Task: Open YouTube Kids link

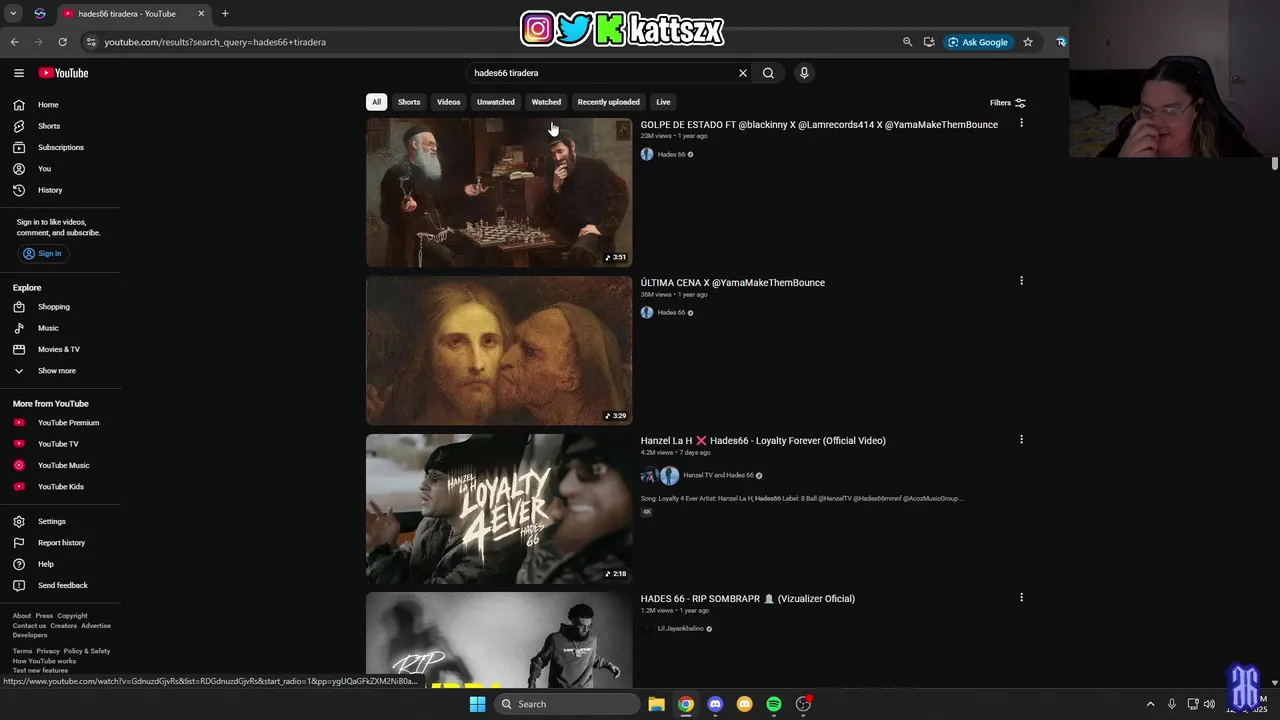Action: [x=60, y=487]
